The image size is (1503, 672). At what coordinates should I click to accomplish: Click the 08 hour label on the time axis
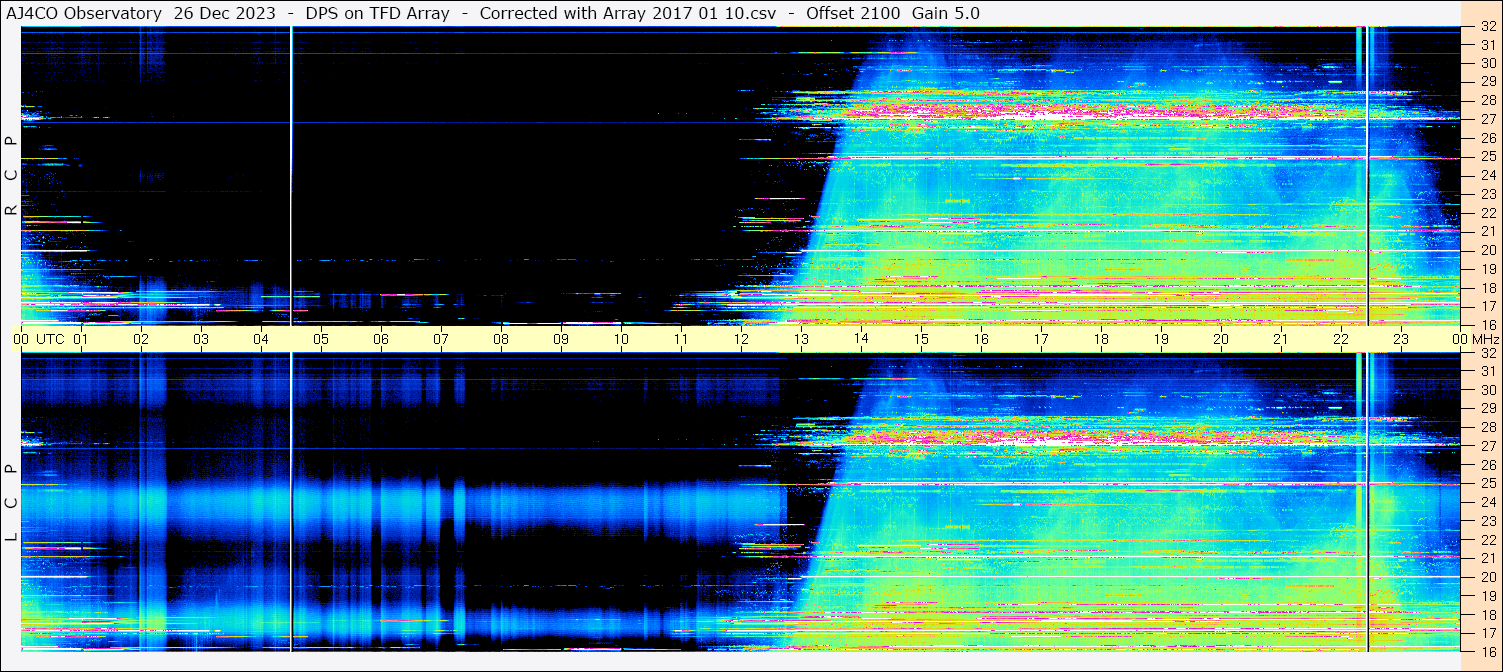pos(501,339)
